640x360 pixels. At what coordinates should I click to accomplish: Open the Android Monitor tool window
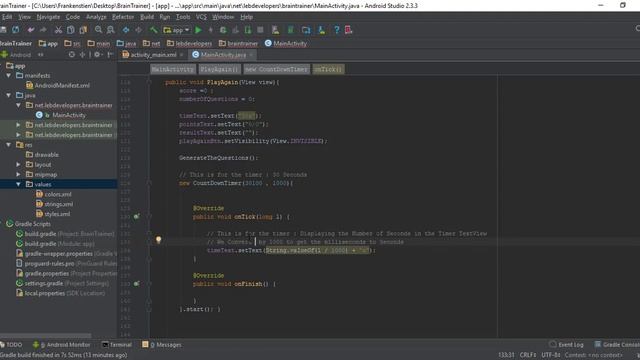pos(61,345)
